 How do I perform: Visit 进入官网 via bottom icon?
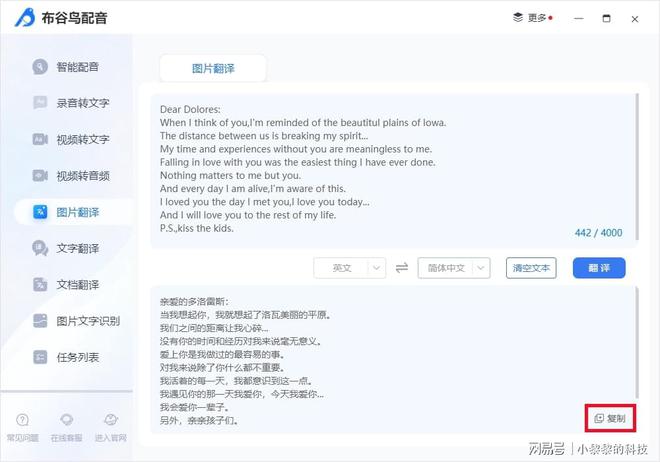pyautogui.click(x=111, y=420)
